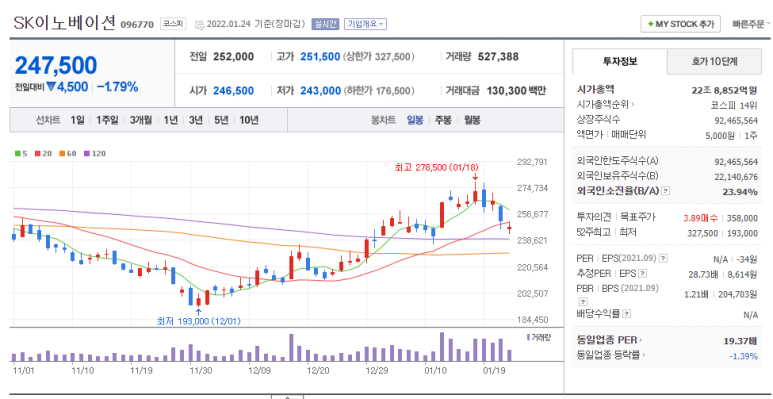This screenshot has height=399, width=773.
Task: Open help icon next to PER EPS(2021.09)
Action: click(x=664, y=258)
